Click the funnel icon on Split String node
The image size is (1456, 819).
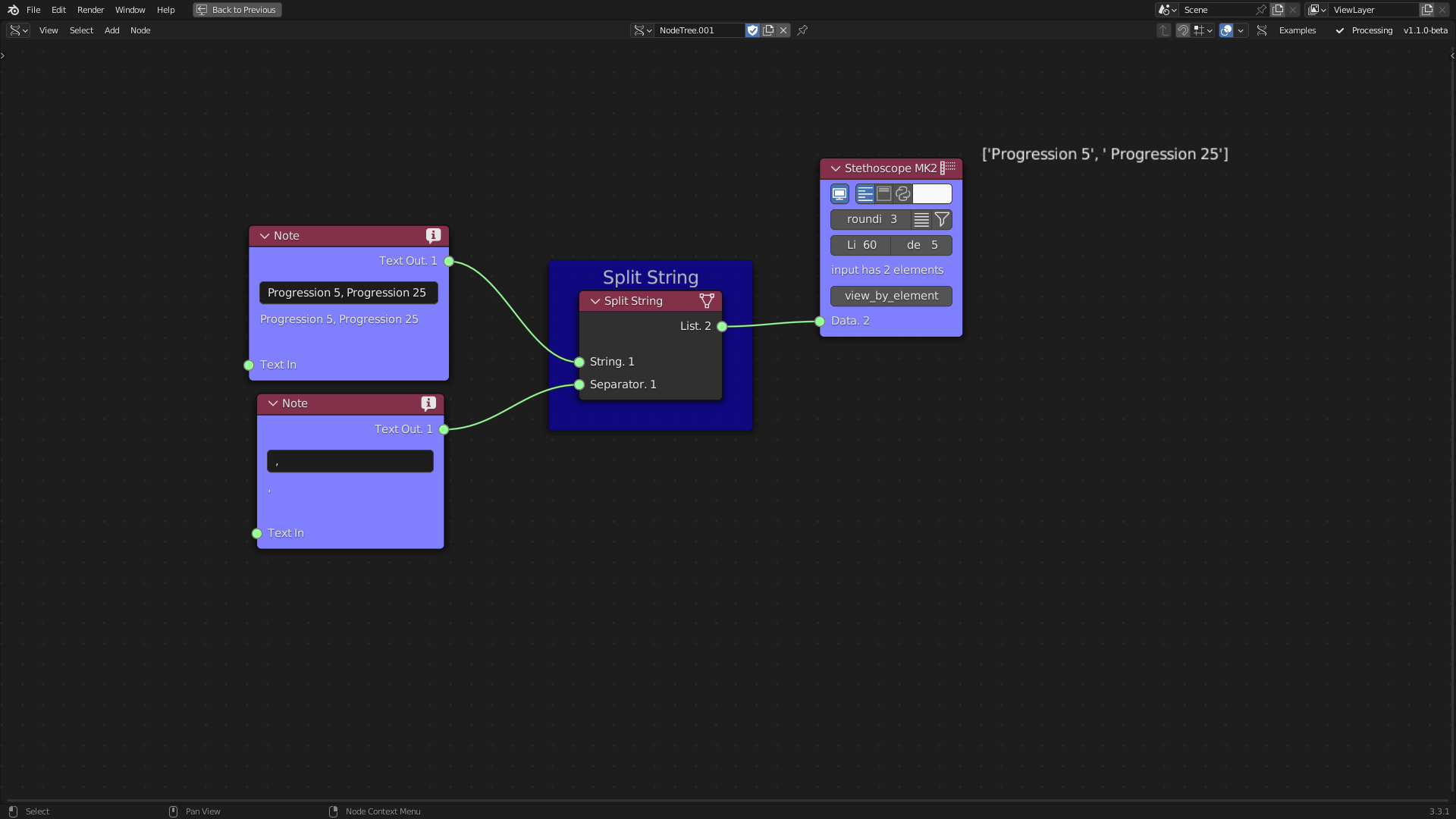coord(707,301)
